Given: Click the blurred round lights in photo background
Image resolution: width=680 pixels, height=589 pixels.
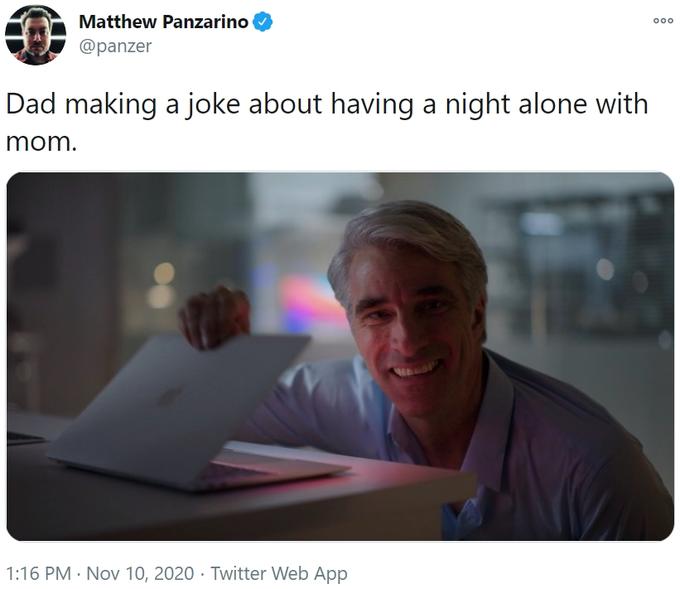Looking at the screenshot, I should coord(163,285).
